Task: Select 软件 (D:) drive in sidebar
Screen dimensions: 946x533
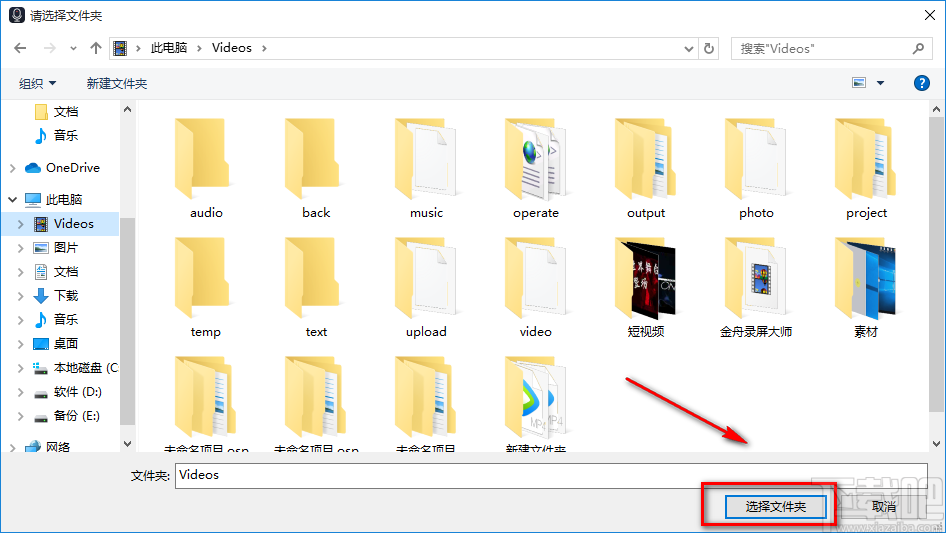Action: tap(67, 392)
